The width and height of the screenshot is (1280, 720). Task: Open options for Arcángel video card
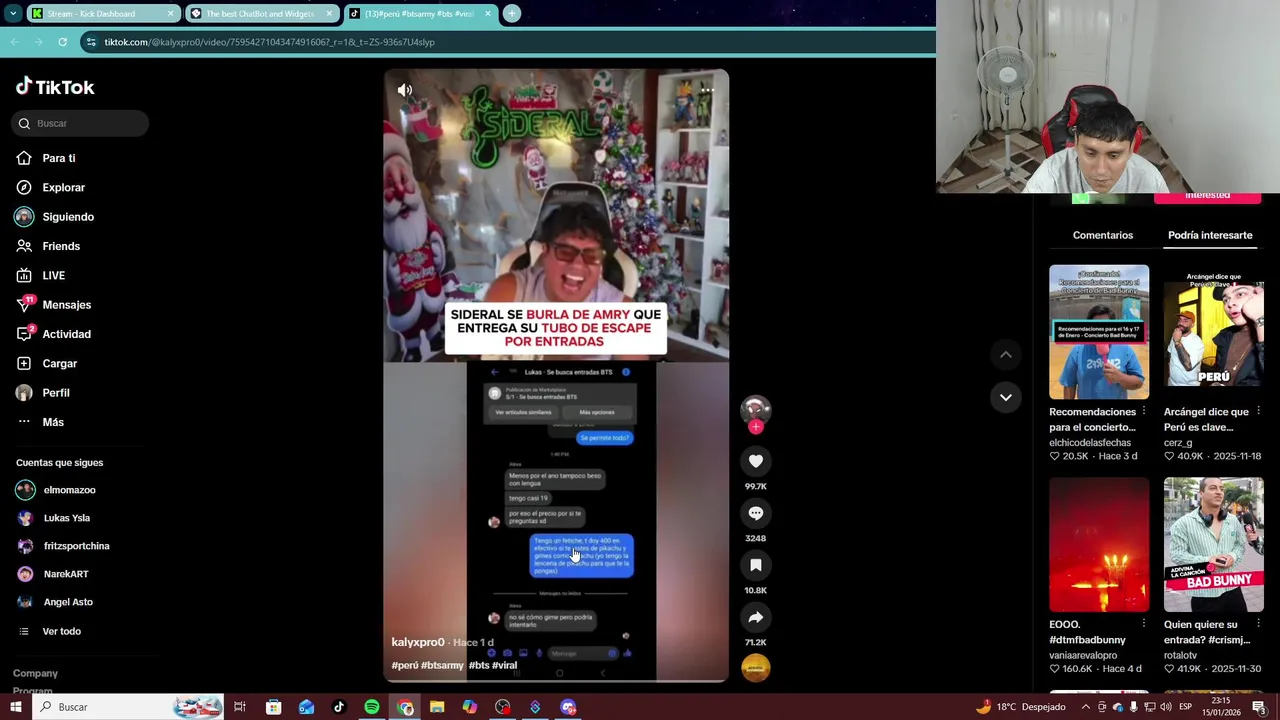coord(1258,411)
